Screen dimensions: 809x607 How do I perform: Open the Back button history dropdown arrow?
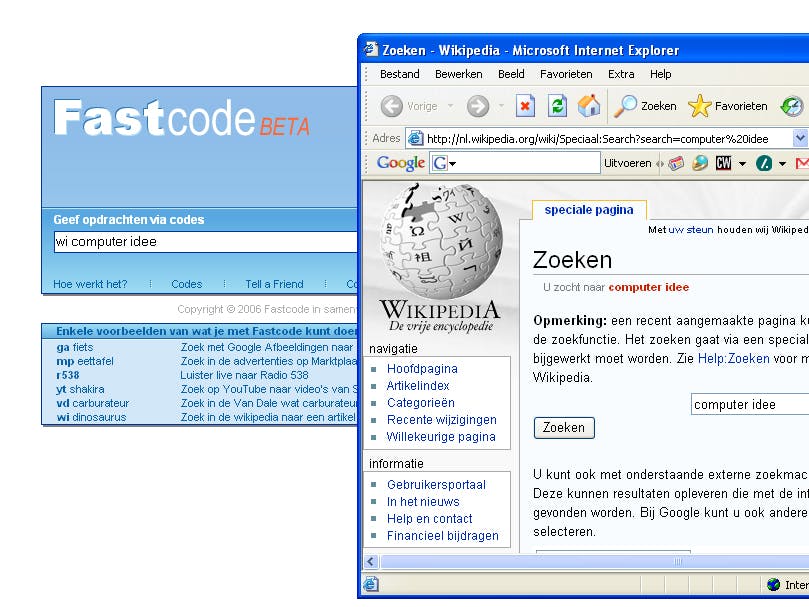[450, 106]
